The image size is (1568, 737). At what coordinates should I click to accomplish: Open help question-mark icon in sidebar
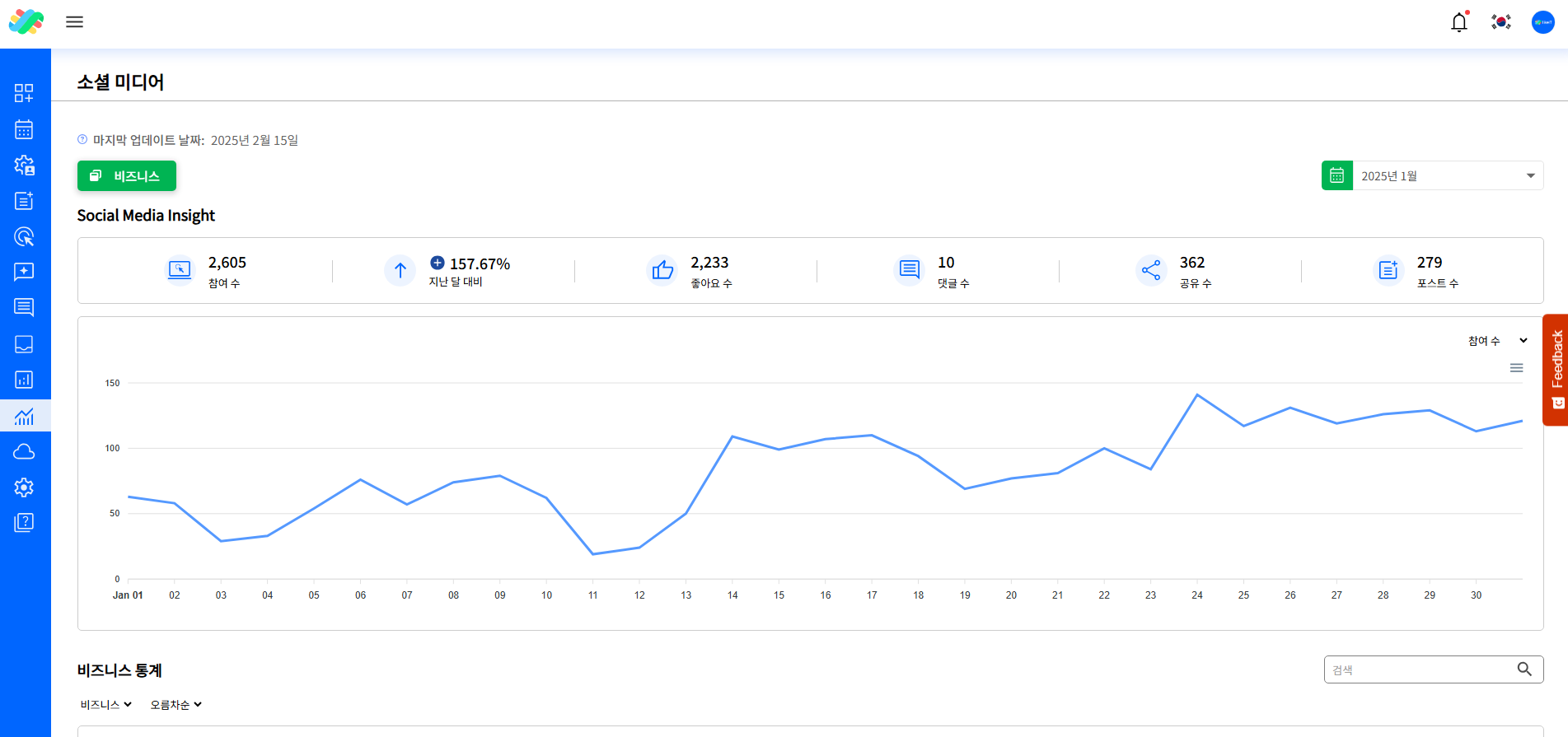(x=24, y=523)
